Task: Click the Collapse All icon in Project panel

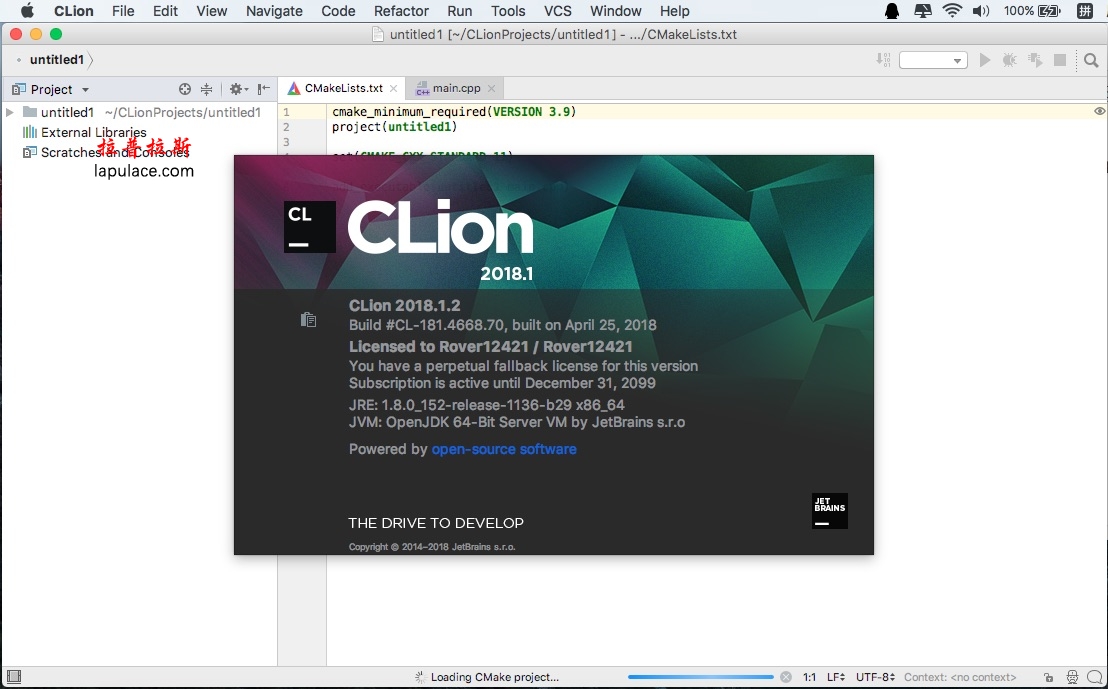Action: coord(206,89)
